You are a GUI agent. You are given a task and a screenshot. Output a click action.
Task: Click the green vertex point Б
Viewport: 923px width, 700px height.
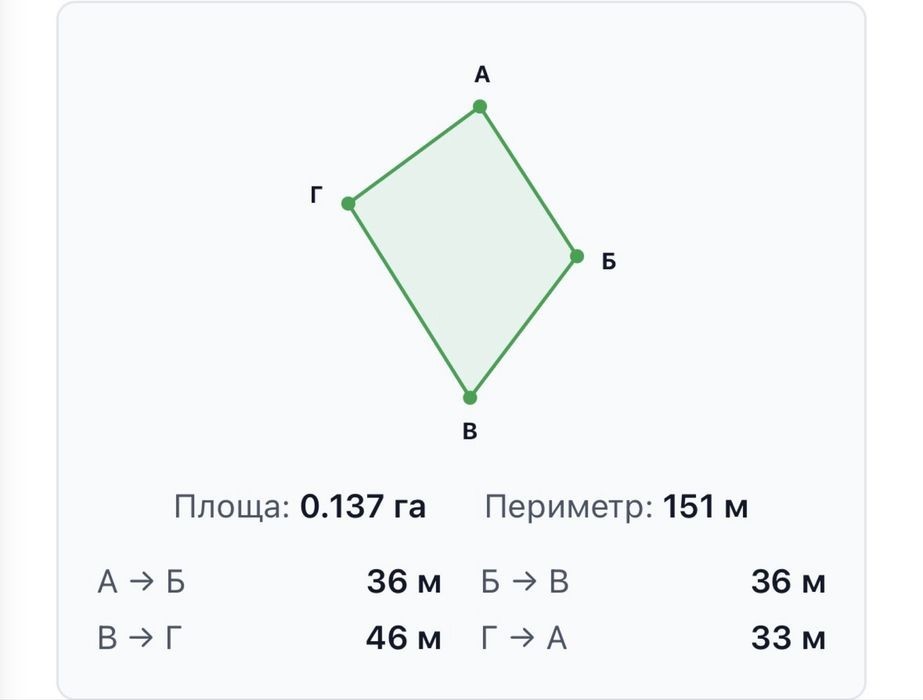577,256
